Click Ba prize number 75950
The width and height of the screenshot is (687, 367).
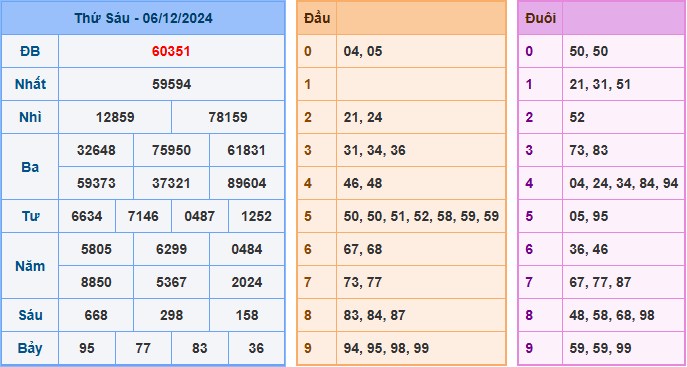click(171, 151)
